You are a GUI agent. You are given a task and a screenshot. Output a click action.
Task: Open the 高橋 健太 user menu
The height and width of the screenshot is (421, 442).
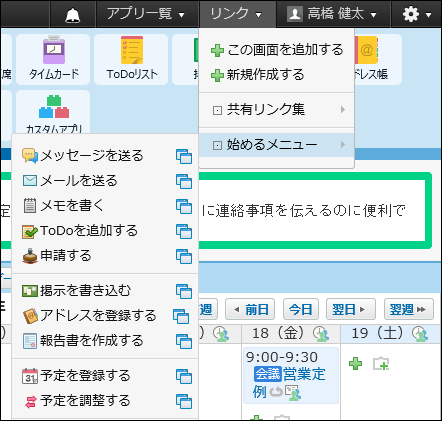(x=332, y=14)
